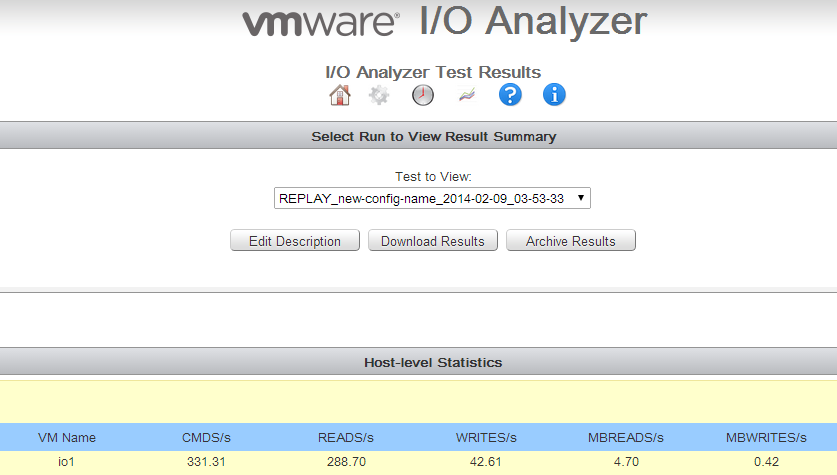The height and width of the screenshot is (475, 837).
Task: Select the 0.42 MBWRITES/s value
Action: click(x=767, y=462)
